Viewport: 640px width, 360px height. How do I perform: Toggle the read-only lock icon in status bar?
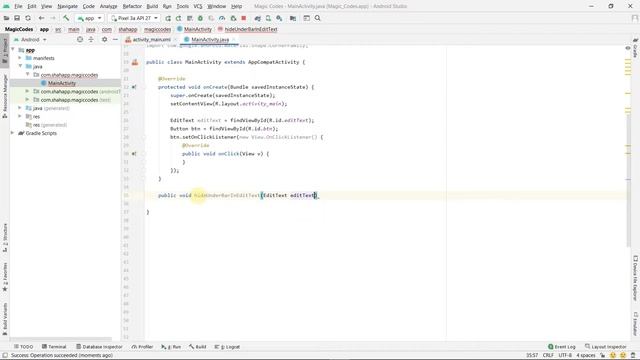pos(602,356)
